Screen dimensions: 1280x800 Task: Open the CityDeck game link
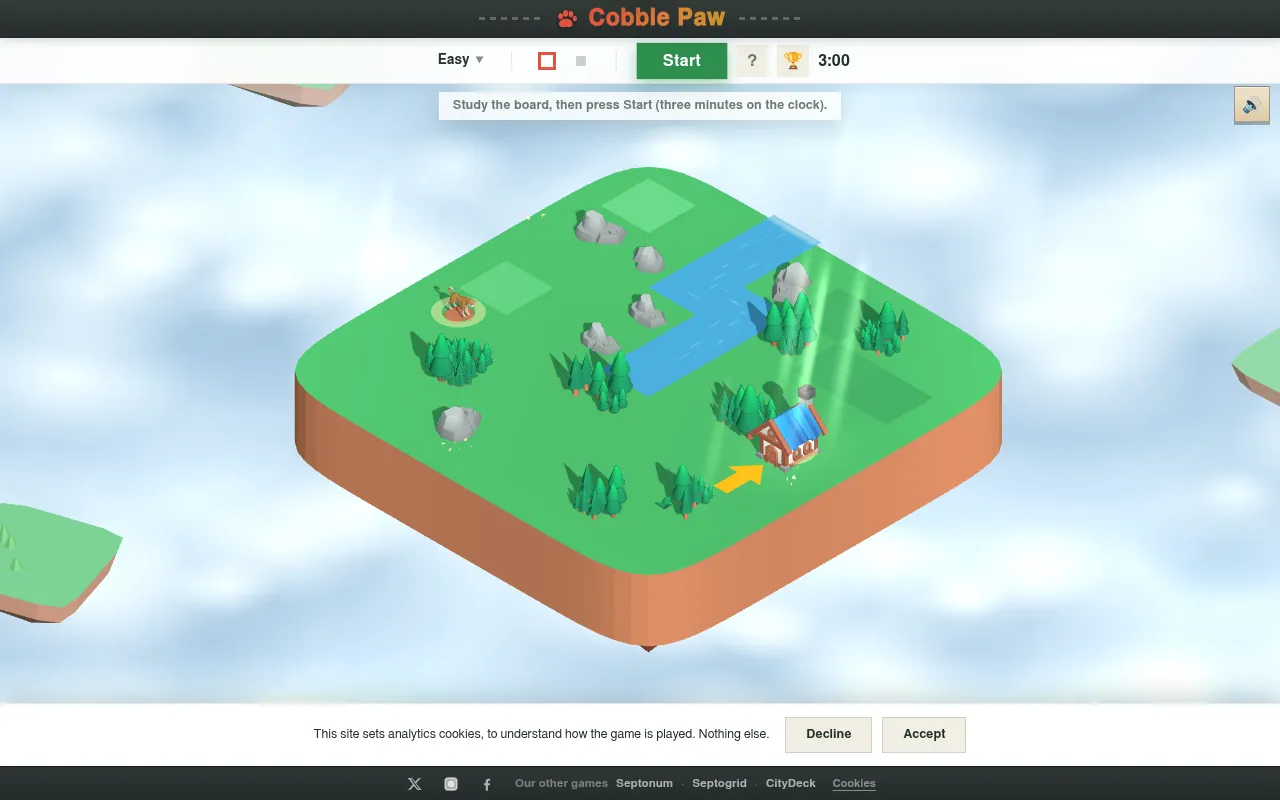pos(791,784)
